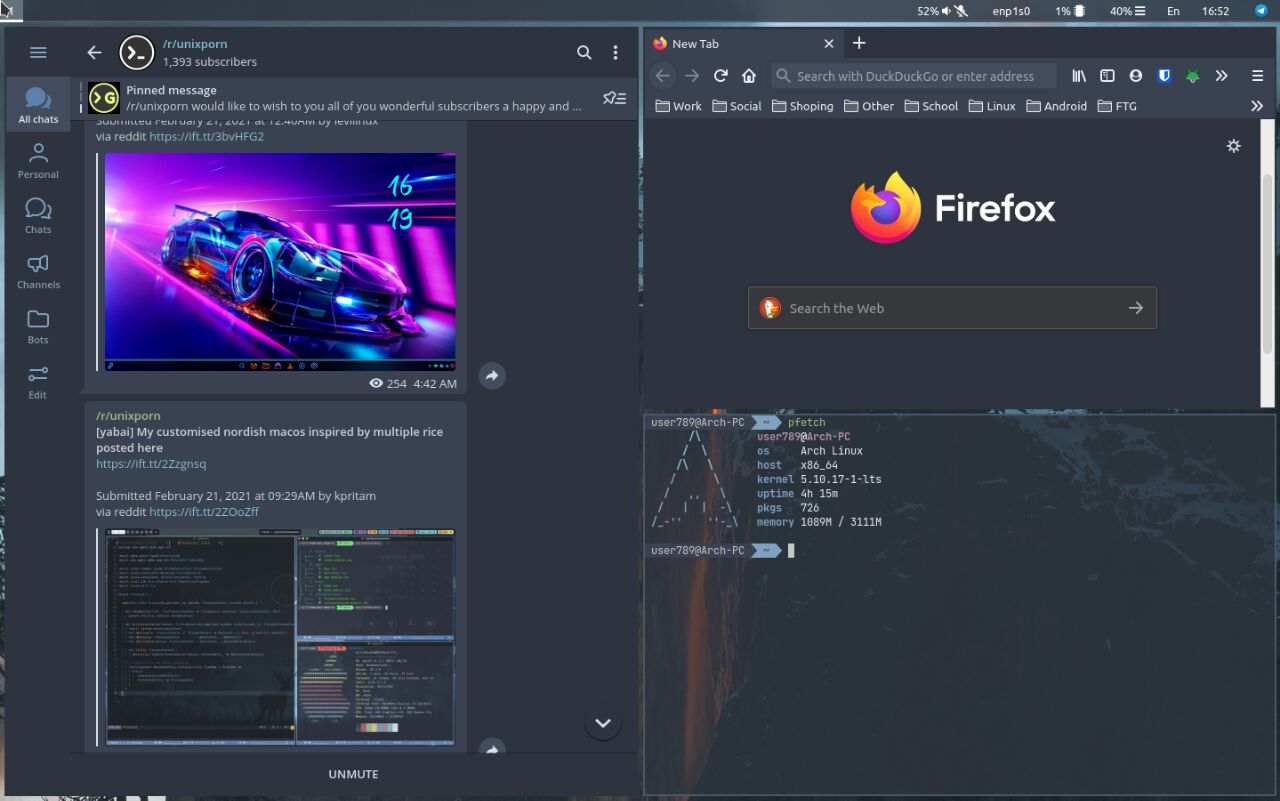The image size is (1280, 801).
Task: Click the /r/unixporn sender name in the yabai post
Action: click(x=128, y=416)
